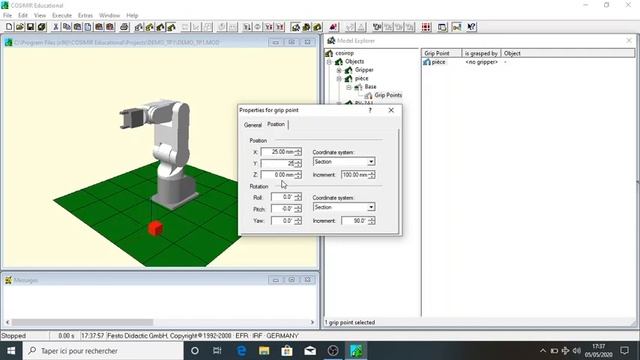The height and width of the screenshot is (360, 640).
Task: Close the Properties for grip point dialog
Action: [391, 110]
